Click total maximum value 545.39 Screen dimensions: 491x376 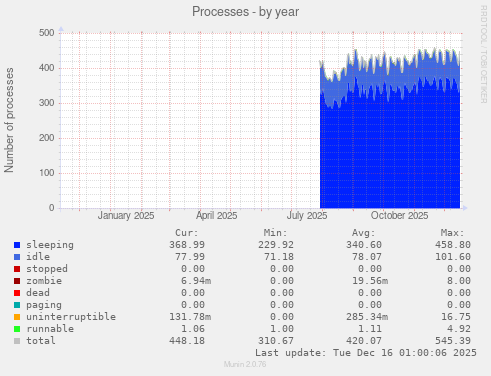coord(453,341)
